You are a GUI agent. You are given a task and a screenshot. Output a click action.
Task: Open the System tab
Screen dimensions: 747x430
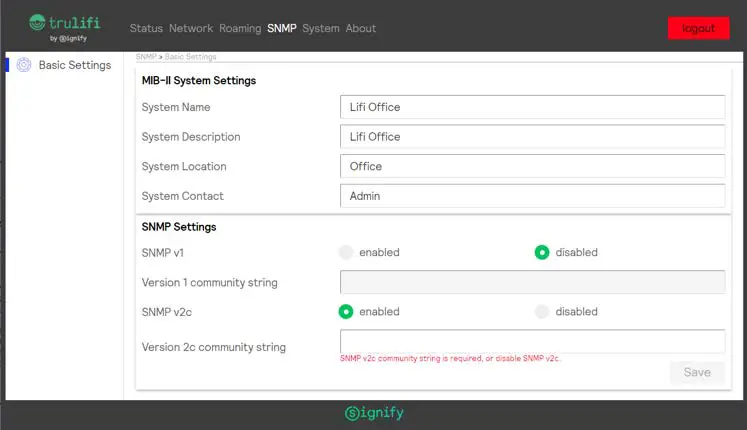coord(321,29)
